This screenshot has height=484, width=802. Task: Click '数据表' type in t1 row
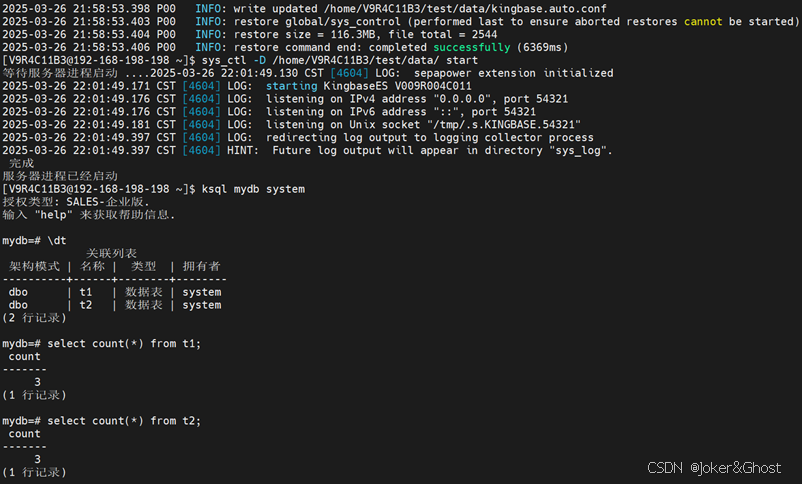[144, 292]
